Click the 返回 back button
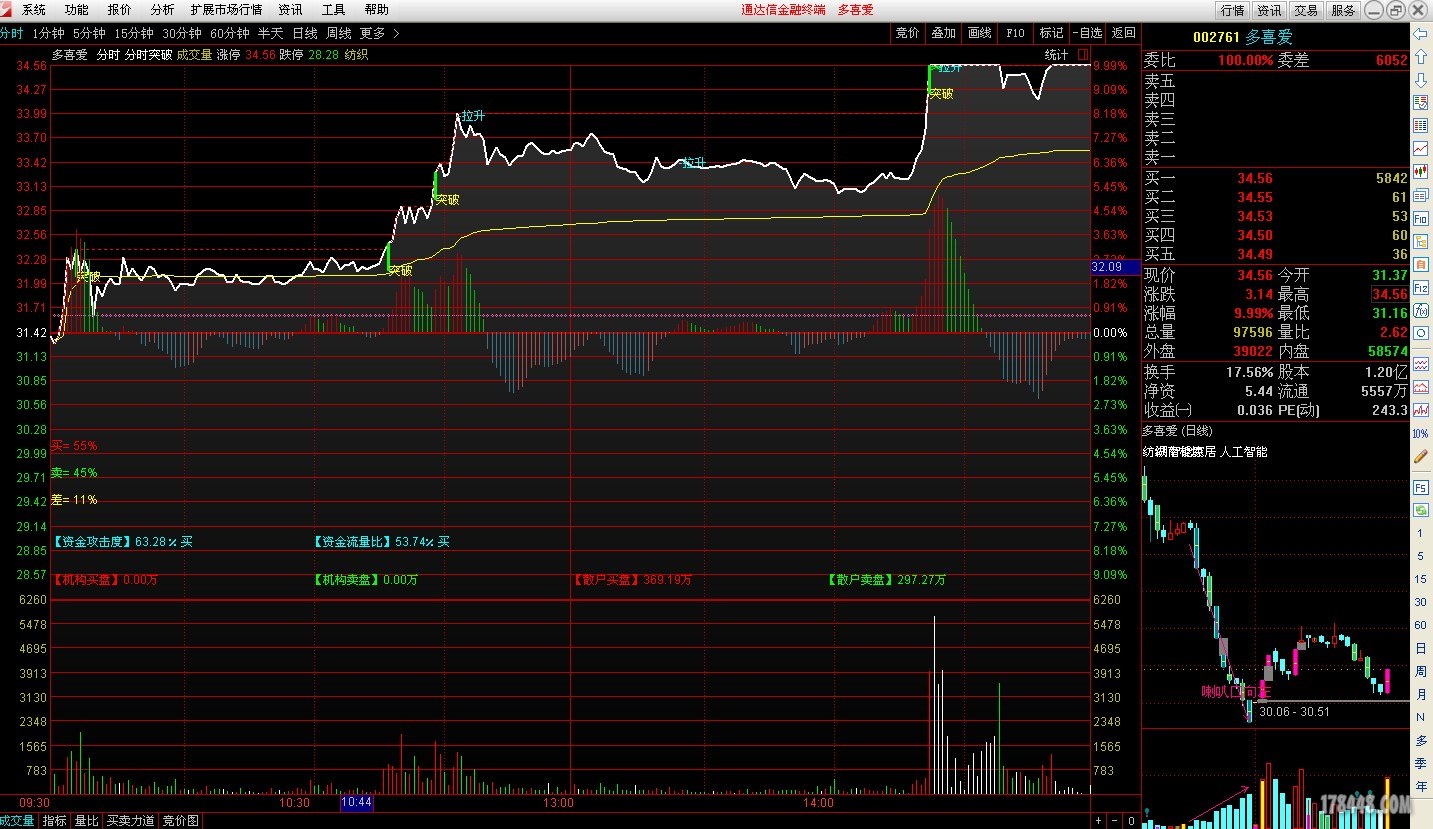 point(1124,33)
